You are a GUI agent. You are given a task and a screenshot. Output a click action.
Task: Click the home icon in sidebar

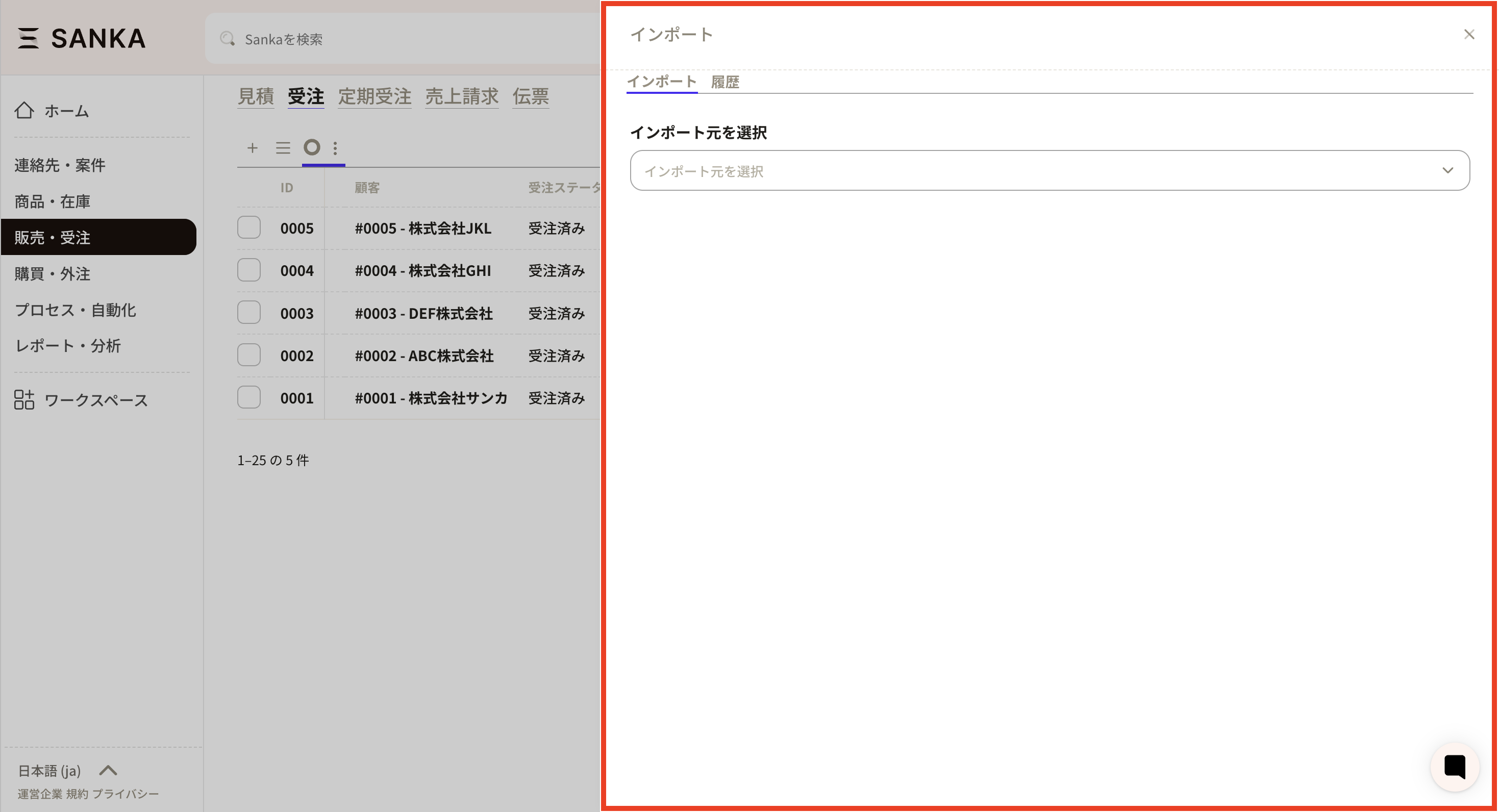click(24, 111)
